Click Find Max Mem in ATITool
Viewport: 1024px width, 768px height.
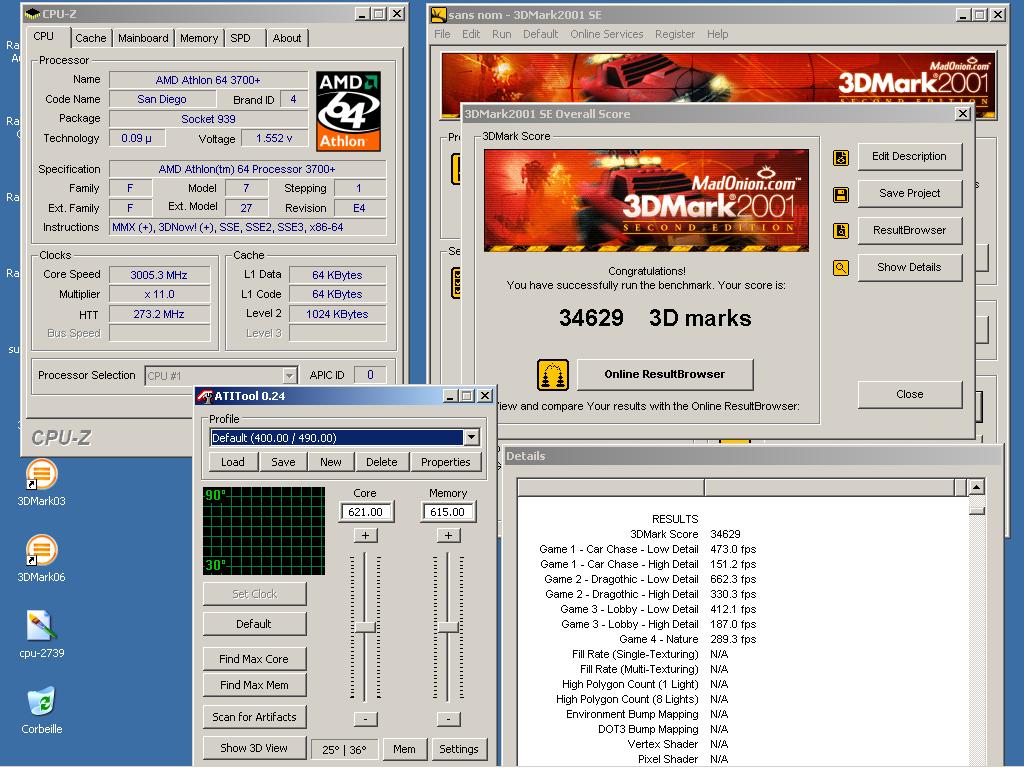click(x=254, y=685)
